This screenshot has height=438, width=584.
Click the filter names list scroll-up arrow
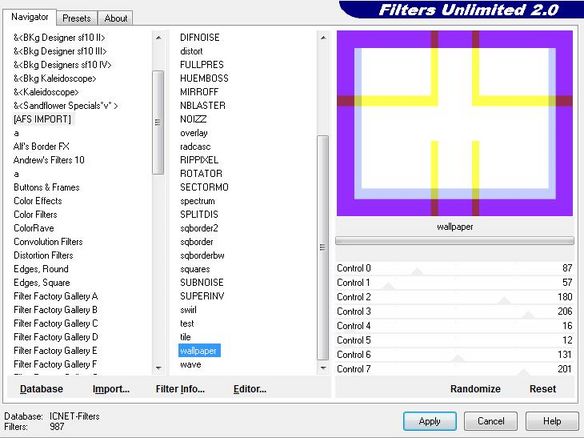coord(323,38)
